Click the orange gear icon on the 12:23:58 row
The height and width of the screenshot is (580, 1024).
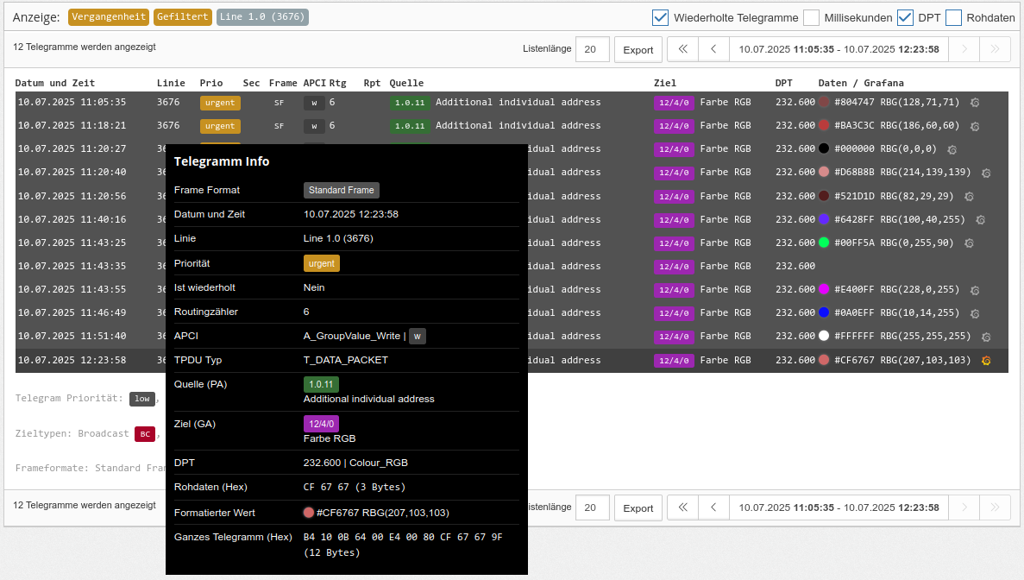click(x=986, y=361)
